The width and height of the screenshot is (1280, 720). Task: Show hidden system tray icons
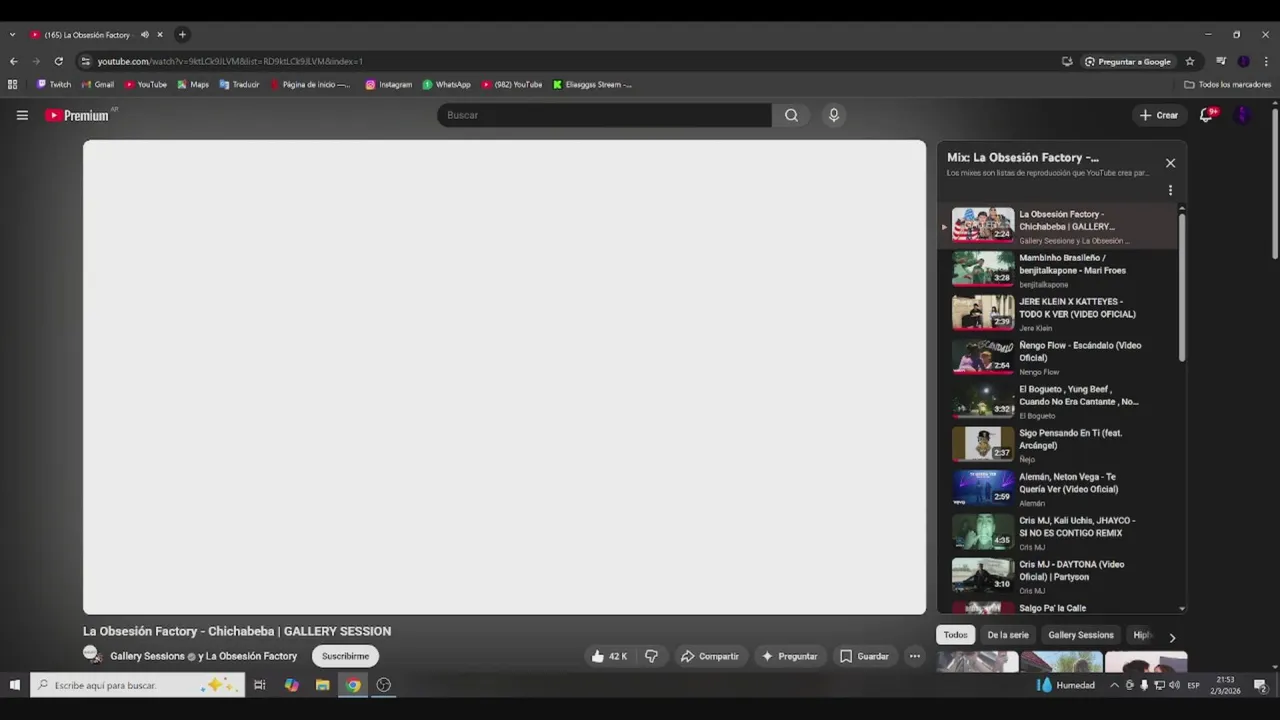1114,685
